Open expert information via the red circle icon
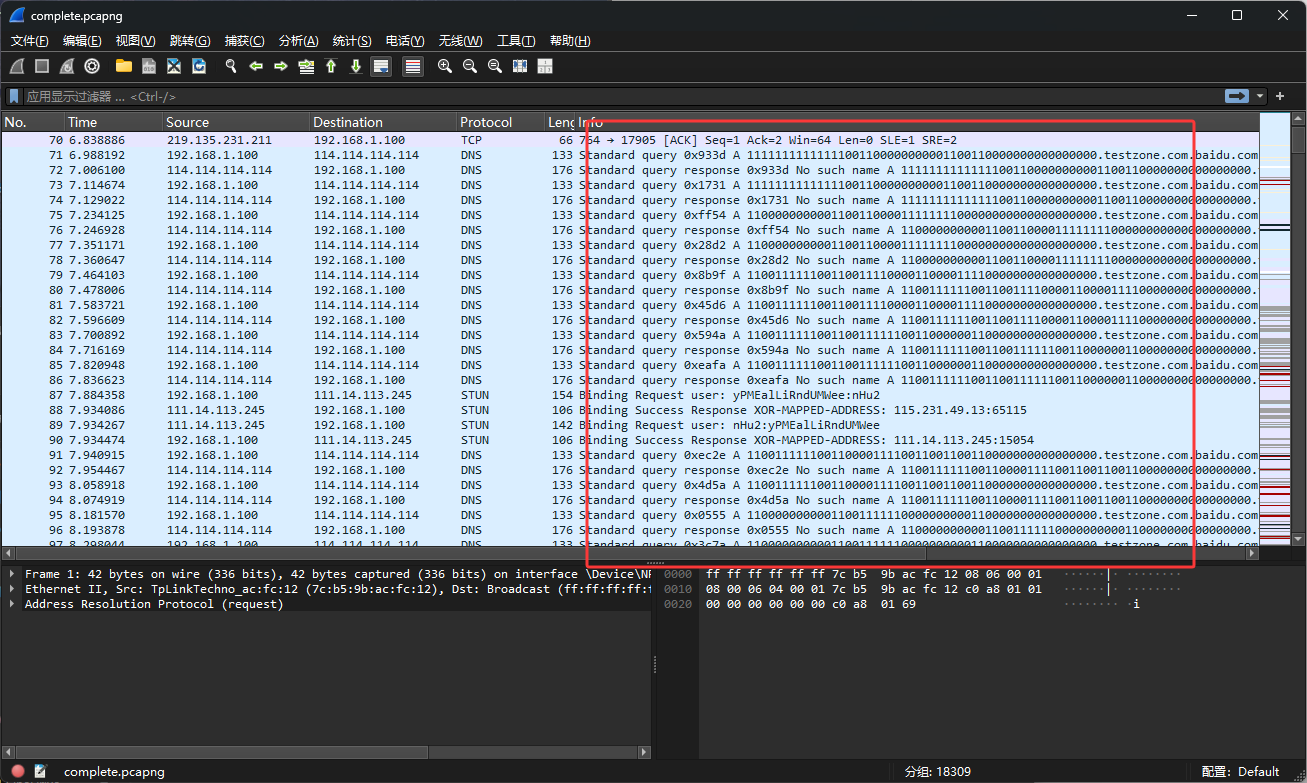This screenshot has width=1307, height=783. (x=17, y=771)
